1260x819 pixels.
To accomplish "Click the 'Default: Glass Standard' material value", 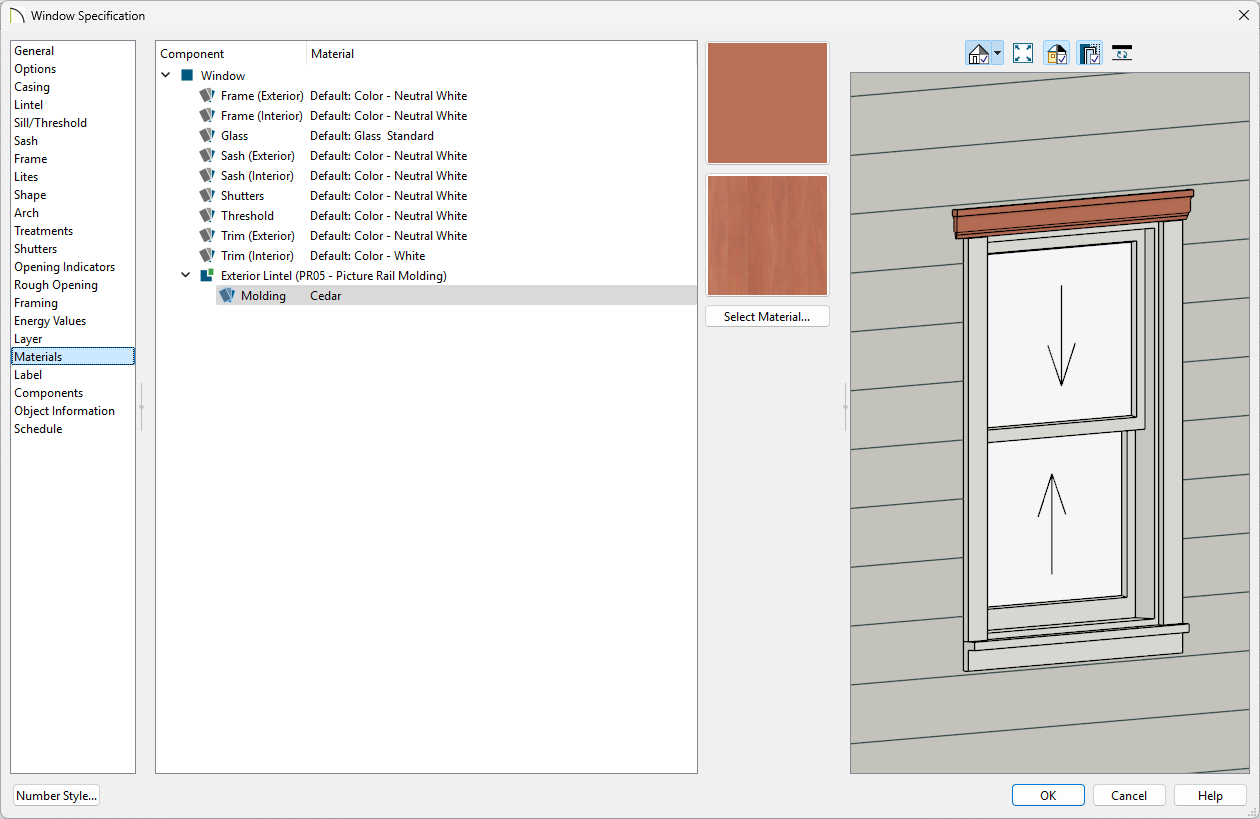I will click(372, 136).
